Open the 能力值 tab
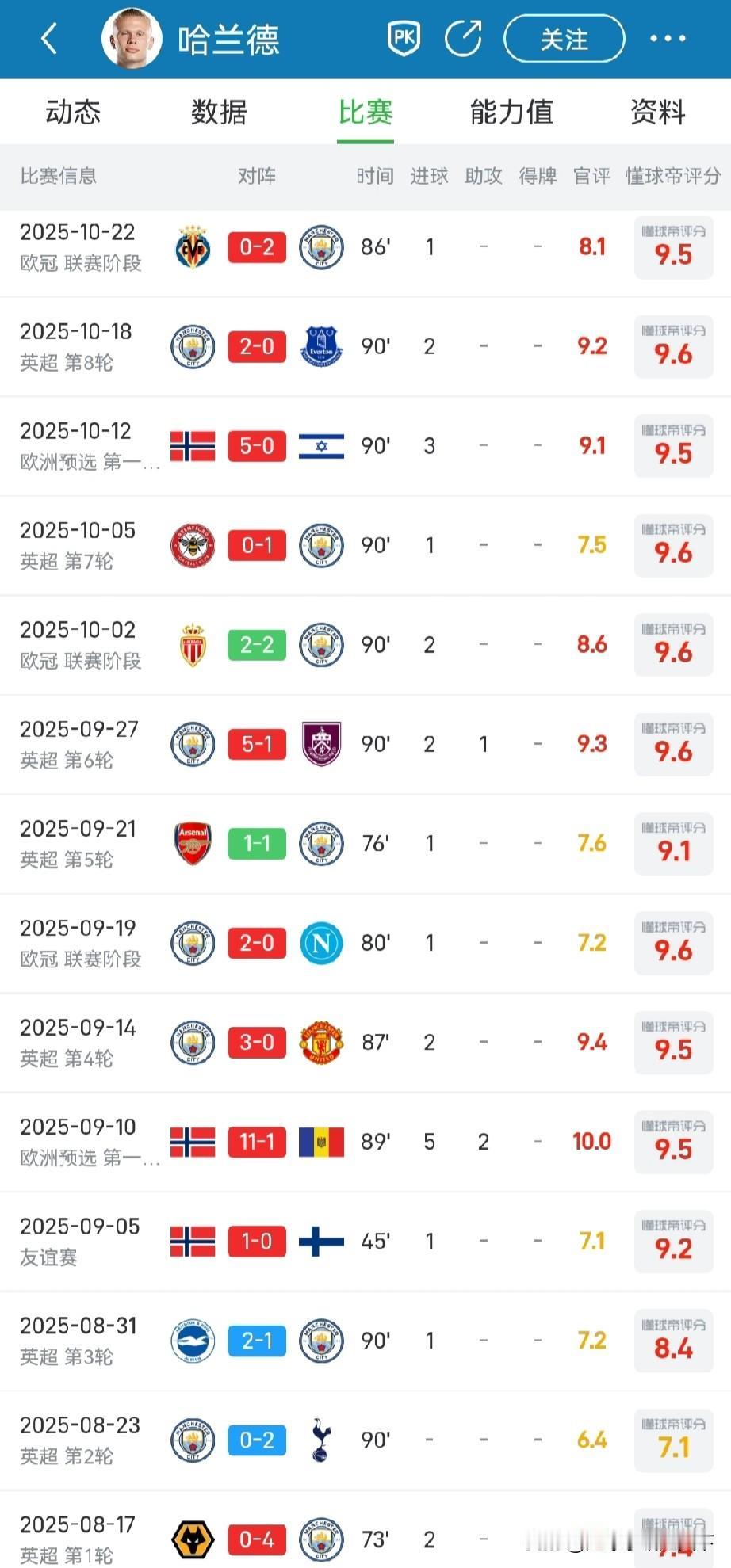731x1568 pixels. pos(511,113)
